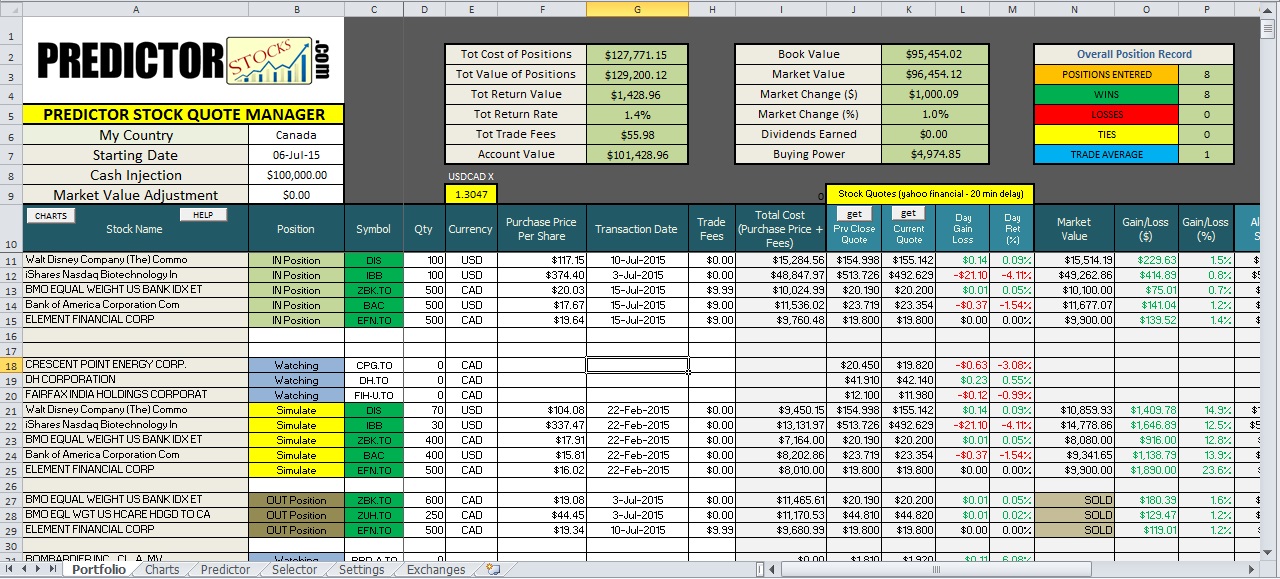Click the Overall Position Record heading
The height and width of the screenshot is (579, 1280).
coord(1134,55)
